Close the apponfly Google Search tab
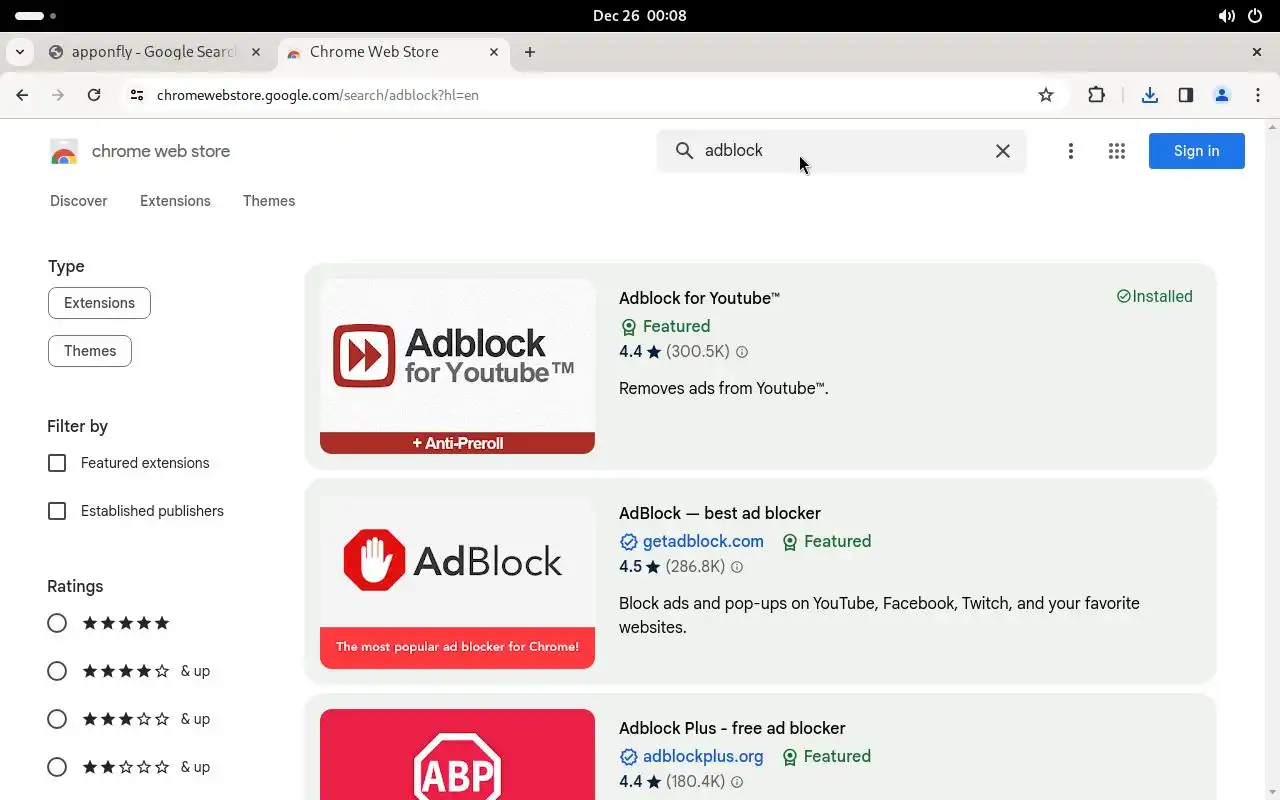The image size is (1280, 800). (x=256, y=52)
